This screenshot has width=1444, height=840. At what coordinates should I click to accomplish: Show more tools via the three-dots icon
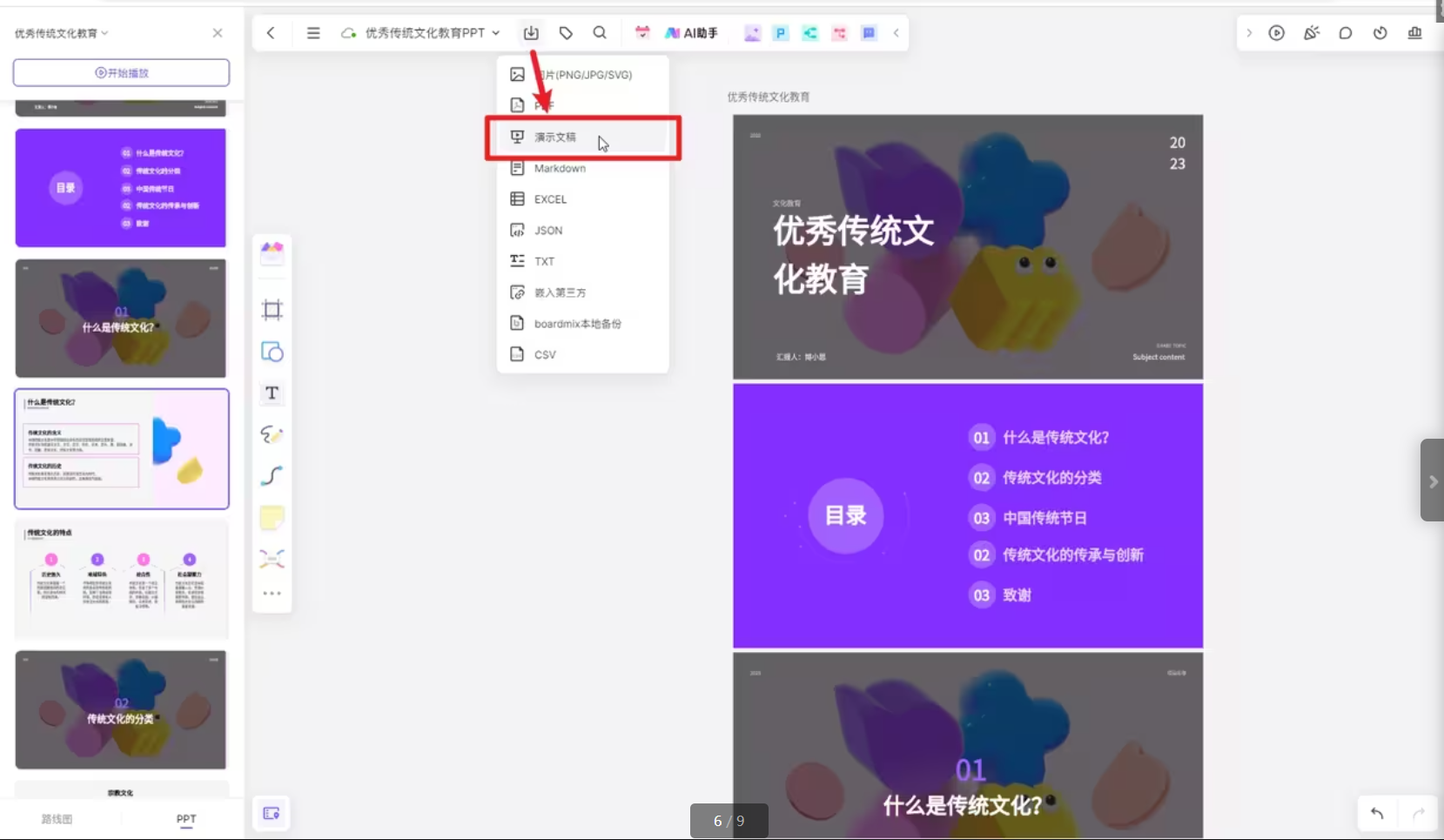[272, 594]
